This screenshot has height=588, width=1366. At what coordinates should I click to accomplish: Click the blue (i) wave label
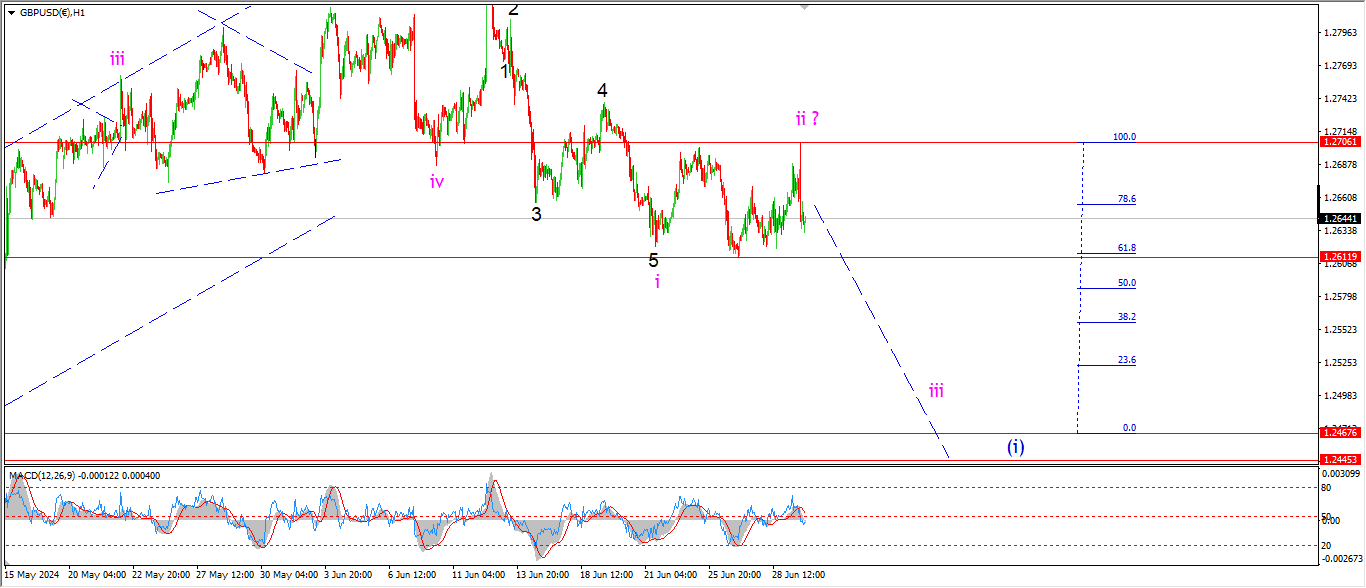(1015, 447)
